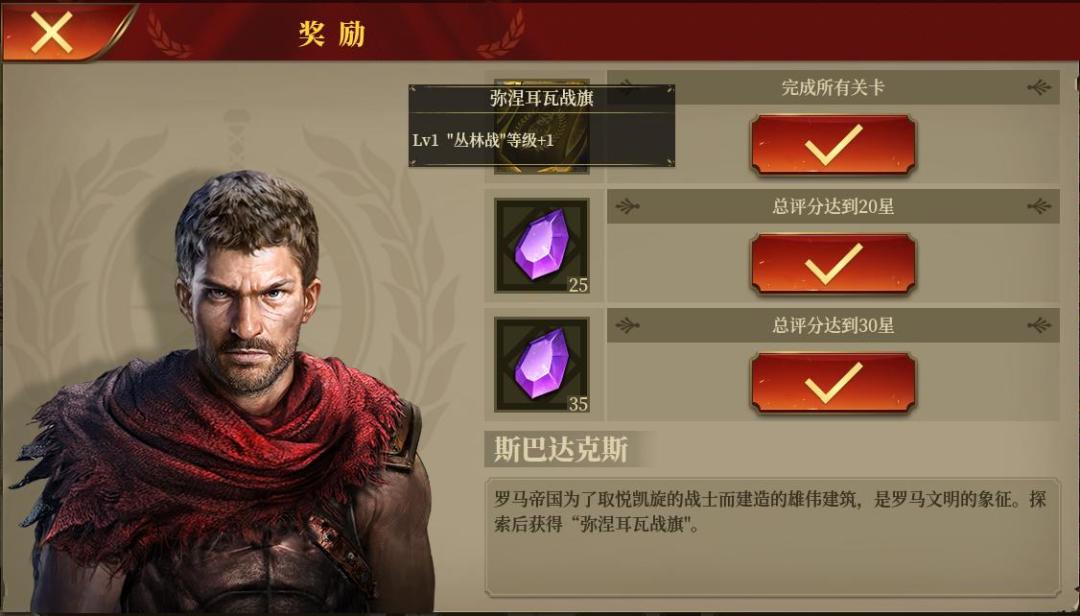Viewport: 1080px width, 616px height.
Task: Click the 斯巴达克斯 name label
Action: (561, 450)
